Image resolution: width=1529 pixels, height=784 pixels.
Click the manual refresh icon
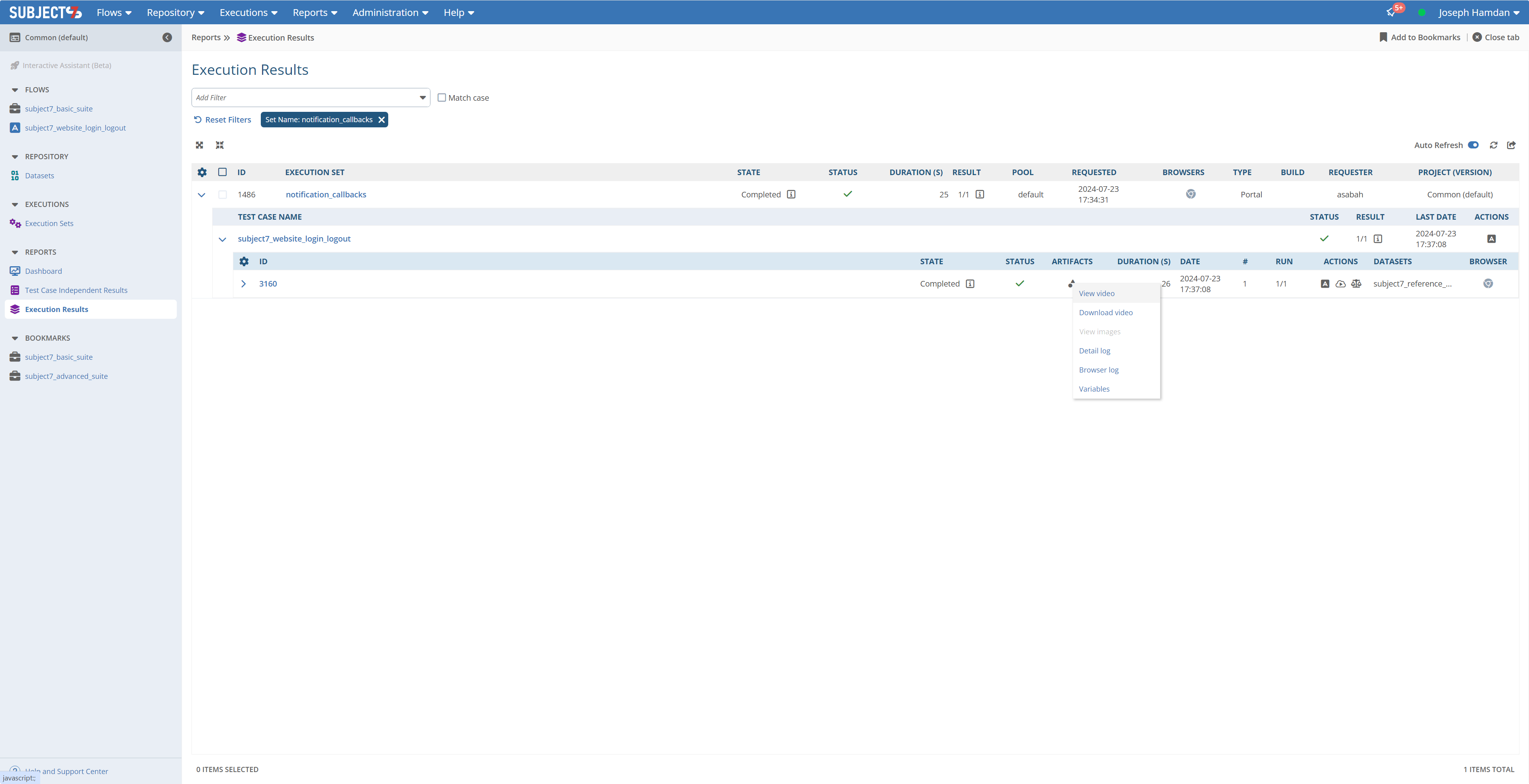pyautogui.click(x=1494, y=145)
